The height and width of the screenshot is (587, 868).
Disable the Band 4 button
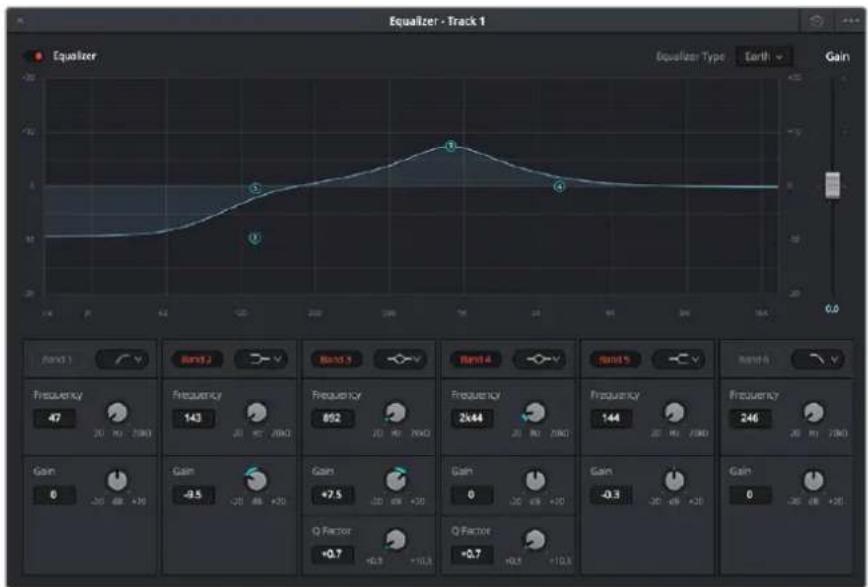476,359
